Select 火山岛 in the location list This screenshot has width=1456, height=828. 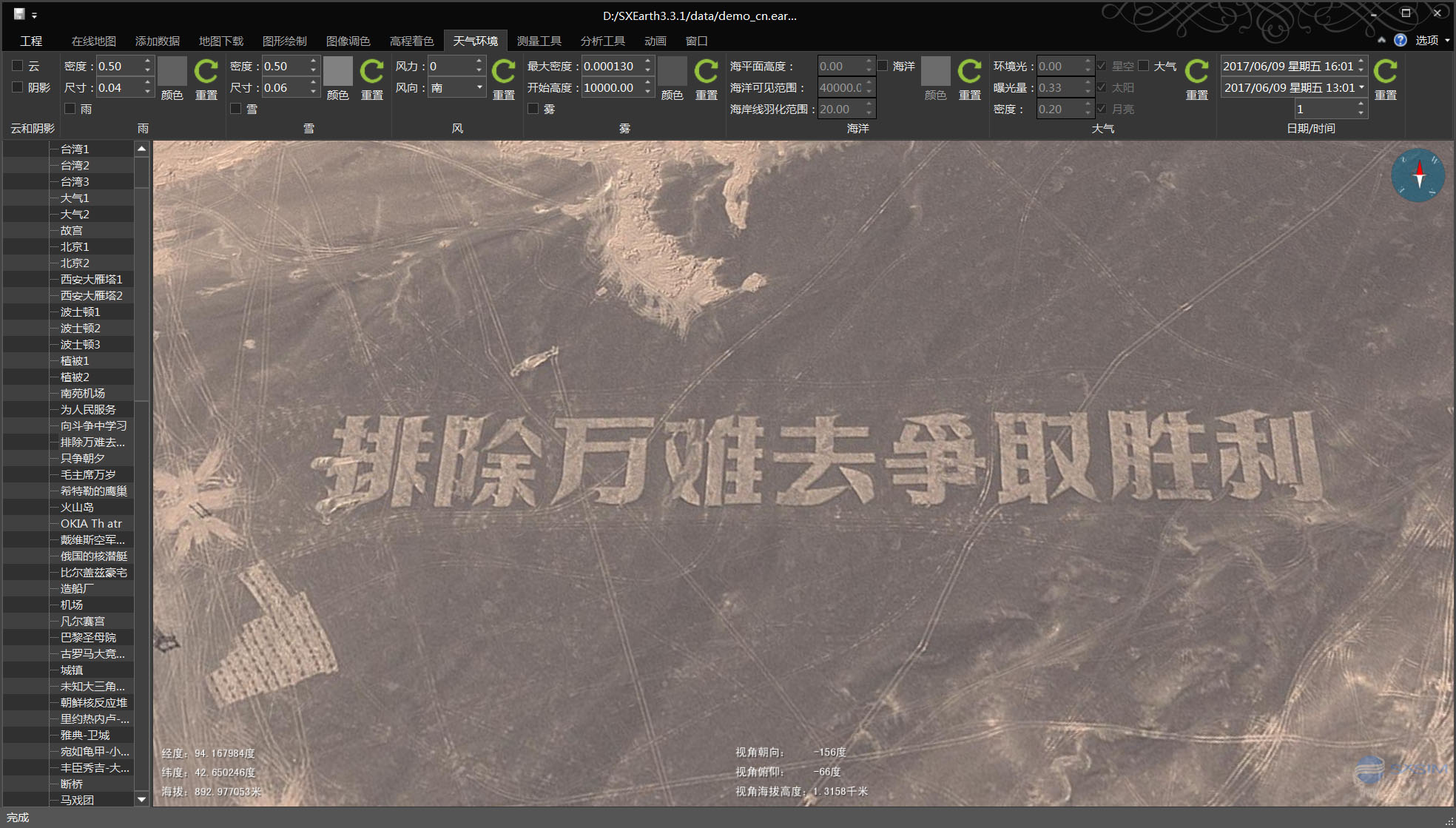coord(77,507)
